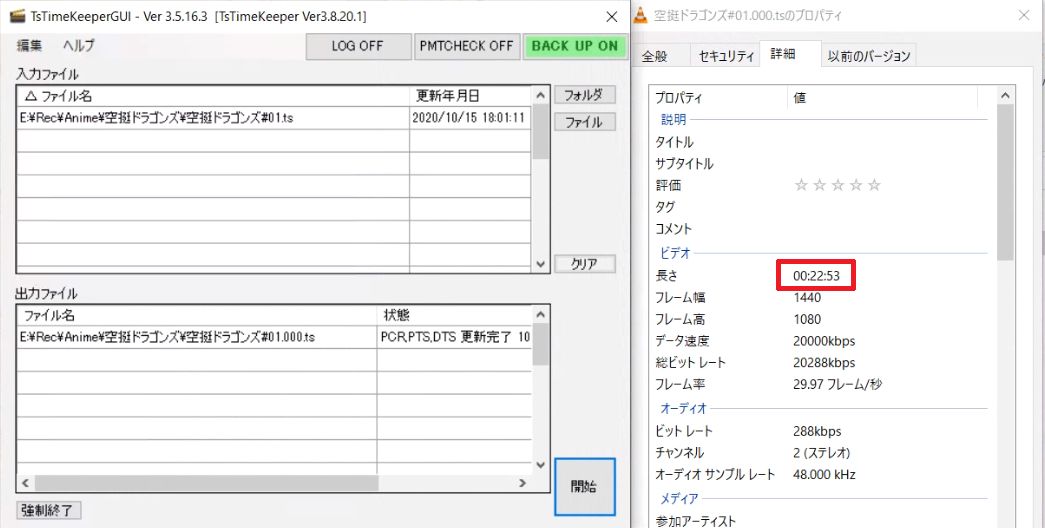The image size is (1045, 528).
Task: Click the クリア button
Action: point(584,264)
